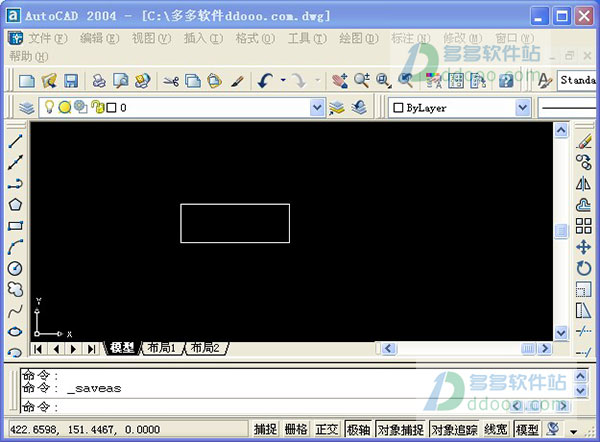
Task: Click the Match Properties brush icon
Action: [x=237, y=81]
